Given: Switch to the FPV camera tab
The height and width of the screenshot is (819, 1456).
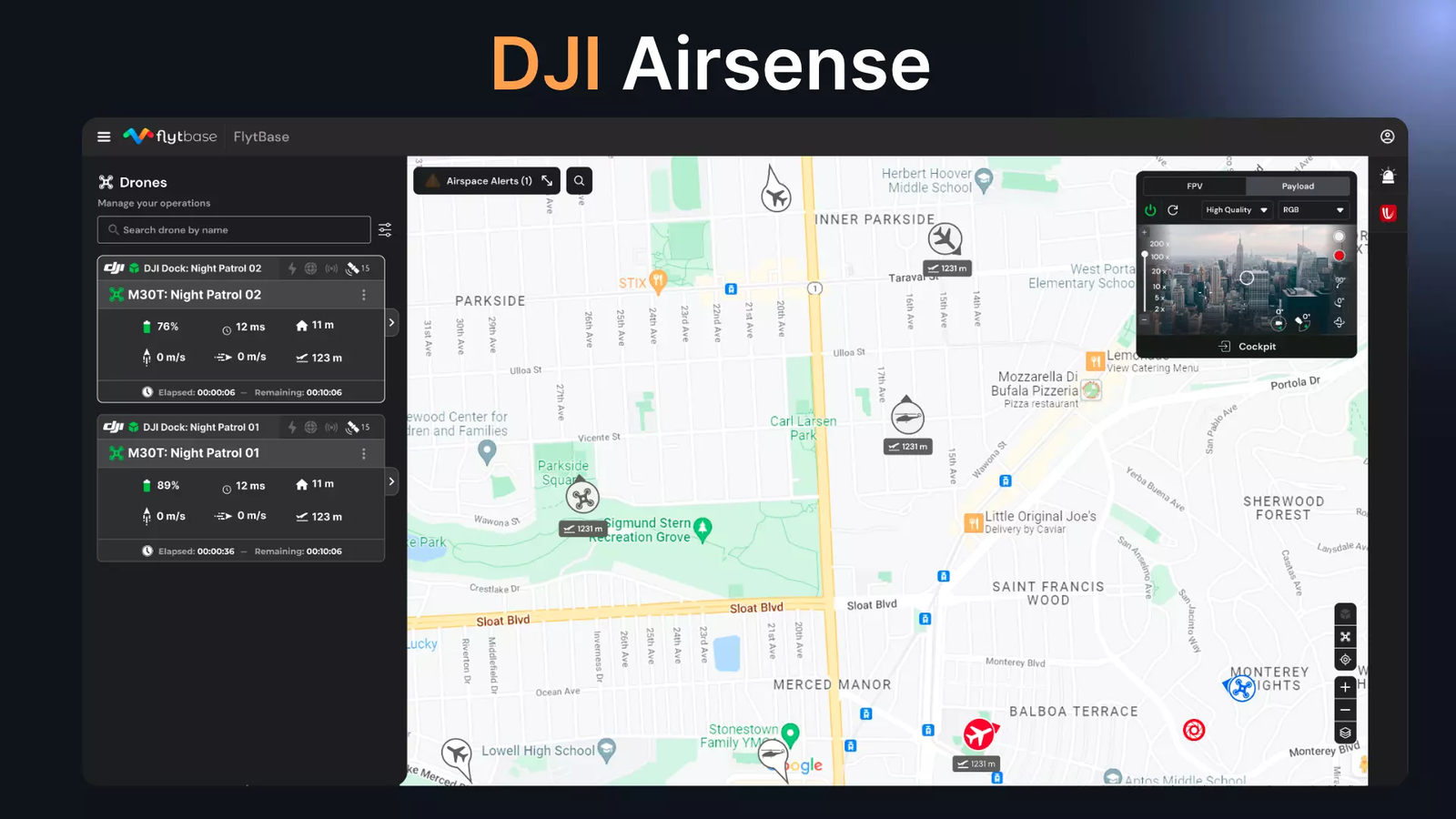Looking at the screenshot, I should click(x=1194, y=186).
